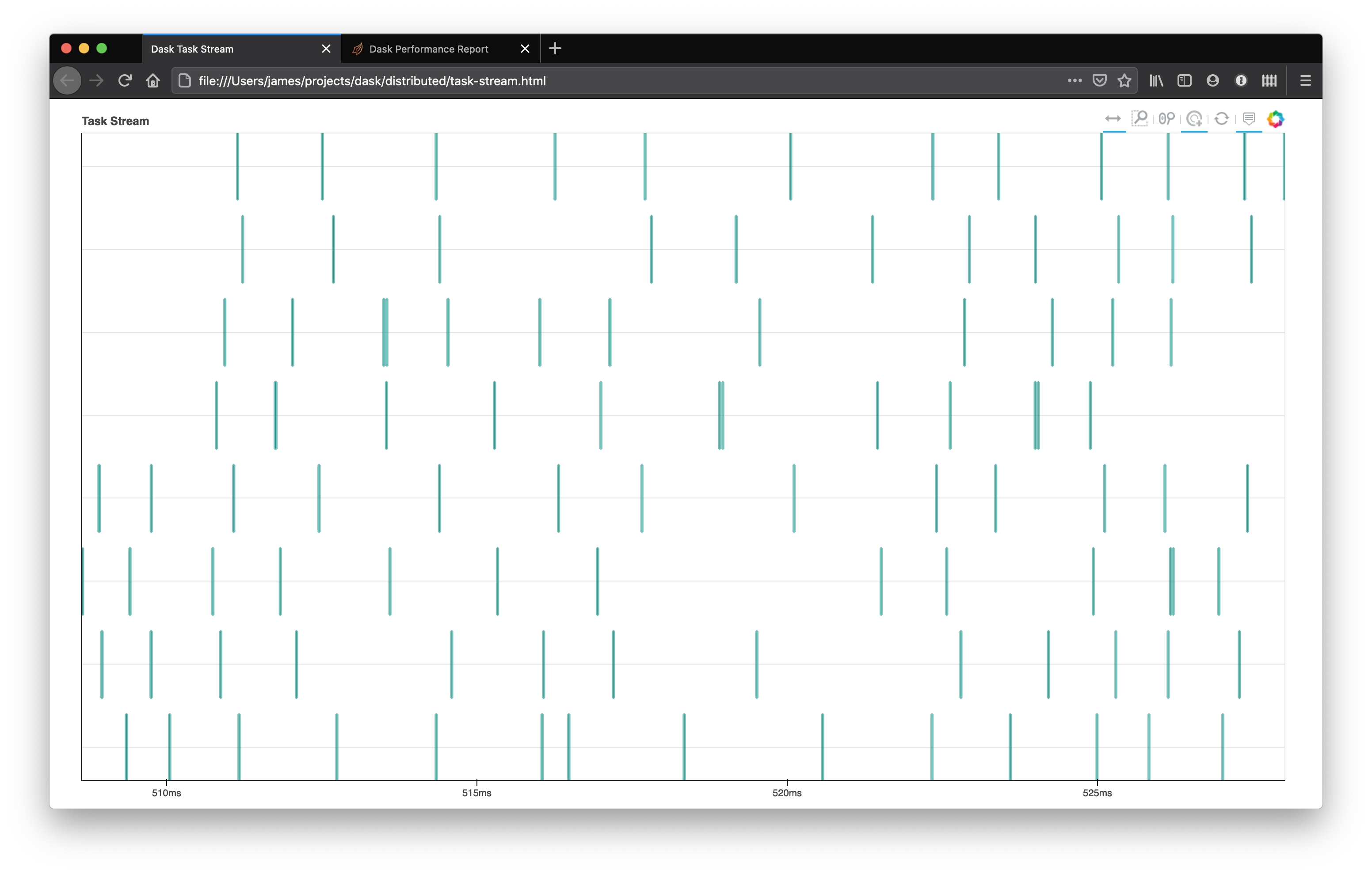This screenshot has height=874, width=1372.
Task: Bookmark this page with the star
Action: (1124, 81)
